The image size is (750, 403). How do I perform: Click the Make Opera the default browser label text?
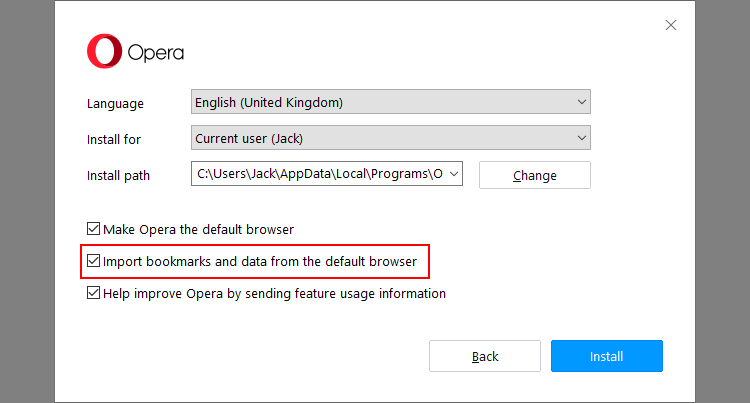[198, 229]
